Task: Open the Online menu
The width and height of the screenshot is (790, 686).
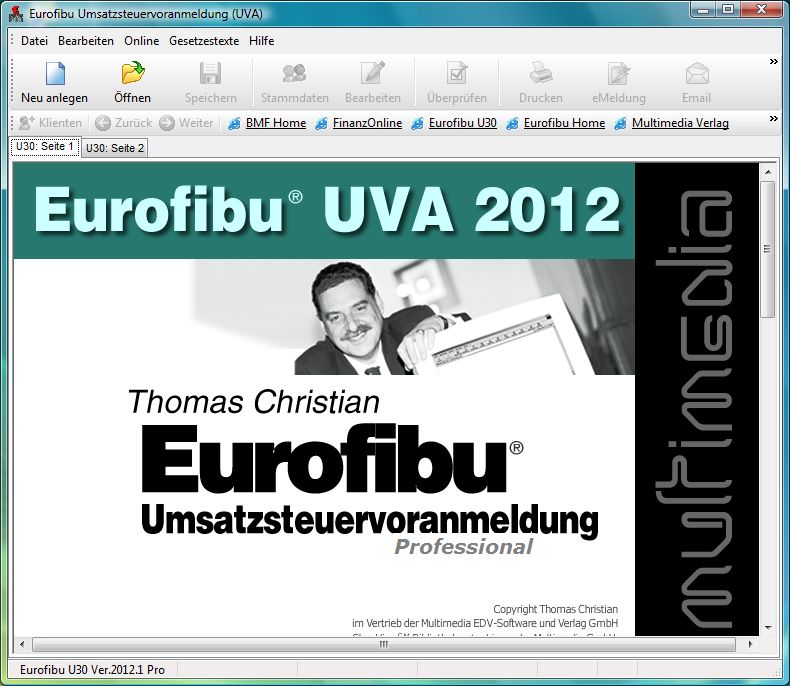Action: [142, 41]
